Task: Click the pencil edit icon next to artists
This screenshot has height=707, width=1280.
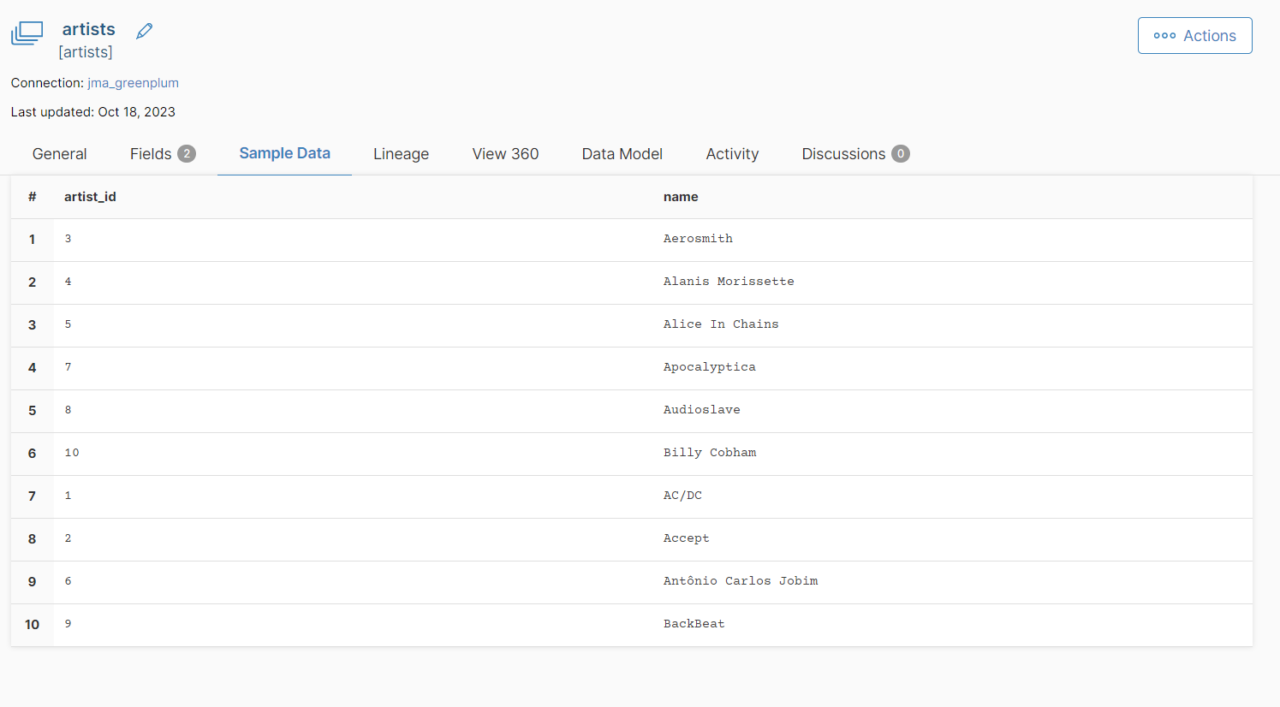Action: pos(144,31)
